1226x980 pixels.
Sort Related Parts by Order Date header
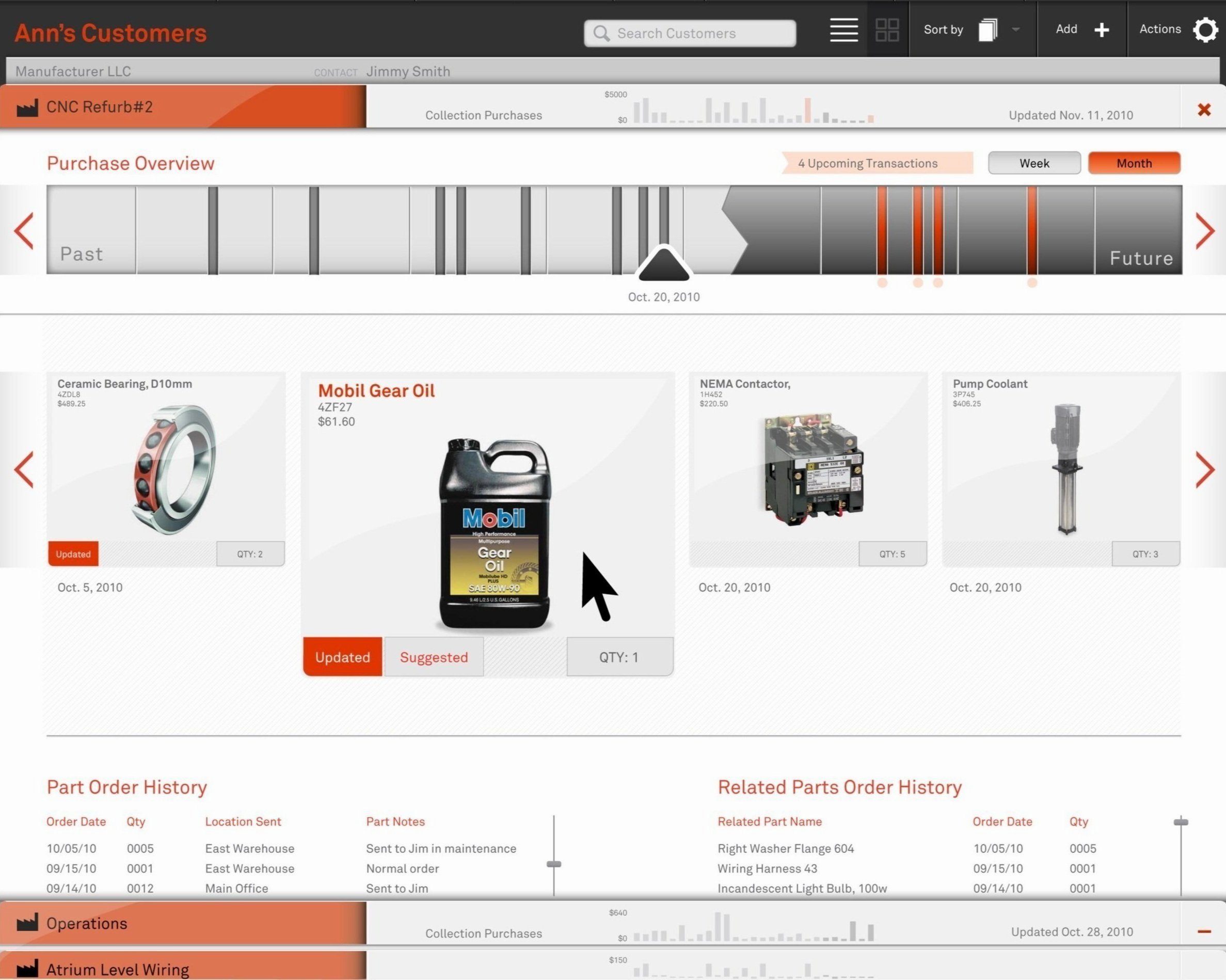pyautogui.click(x=1002, y=821)
